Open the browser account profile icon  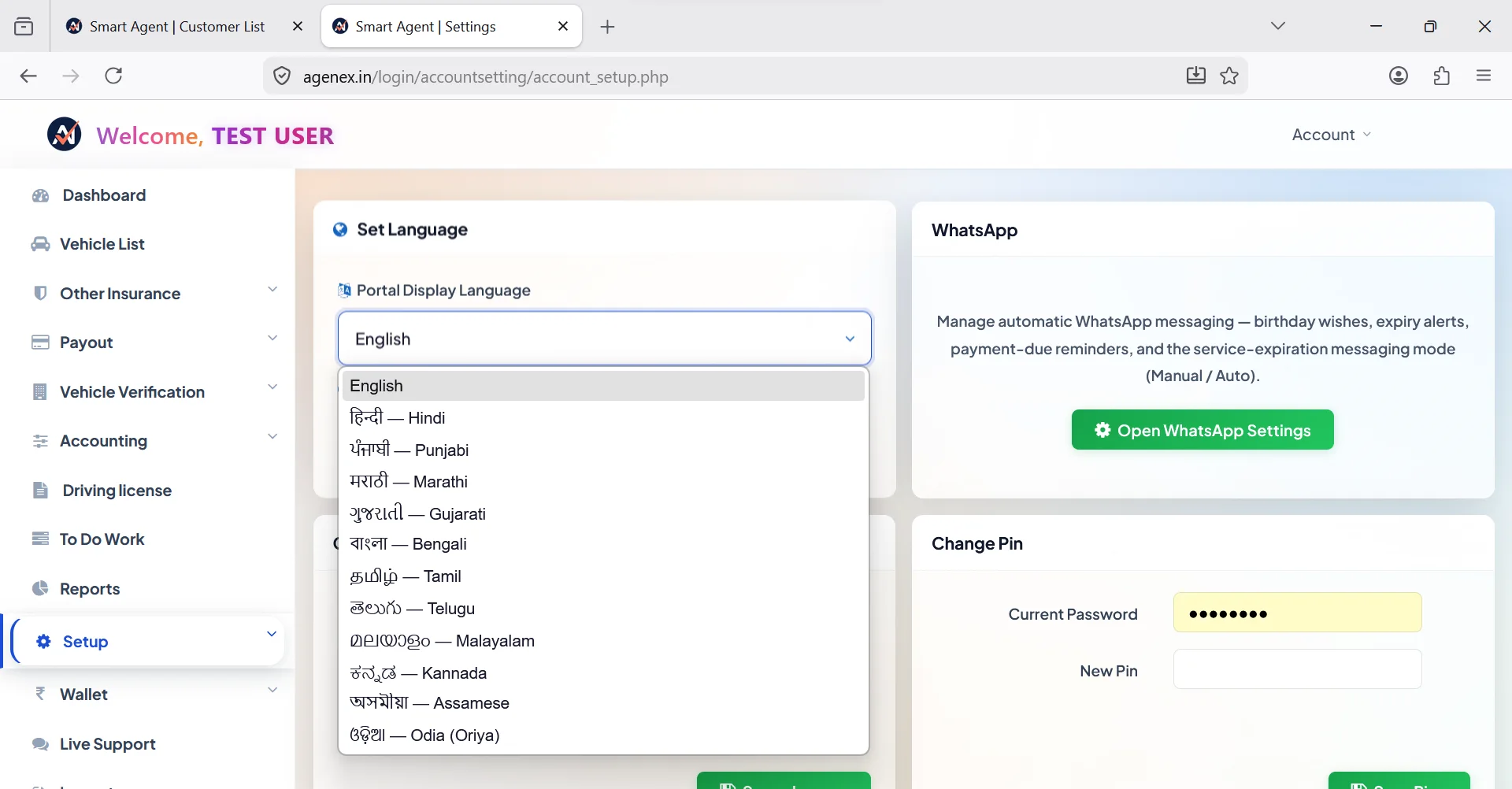[1399, 76]
